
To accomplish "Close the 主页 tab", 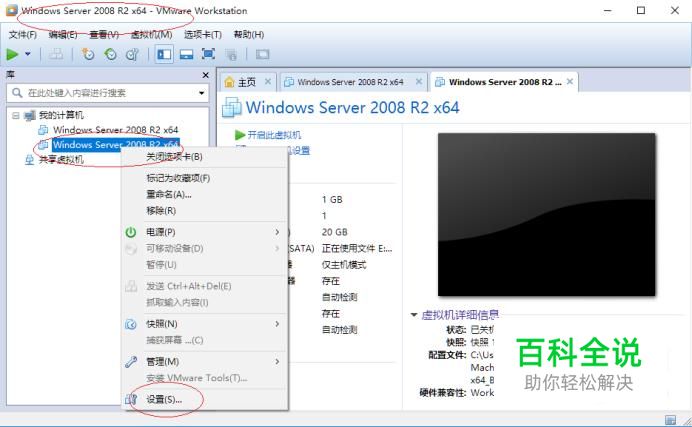I will [267, 82].
